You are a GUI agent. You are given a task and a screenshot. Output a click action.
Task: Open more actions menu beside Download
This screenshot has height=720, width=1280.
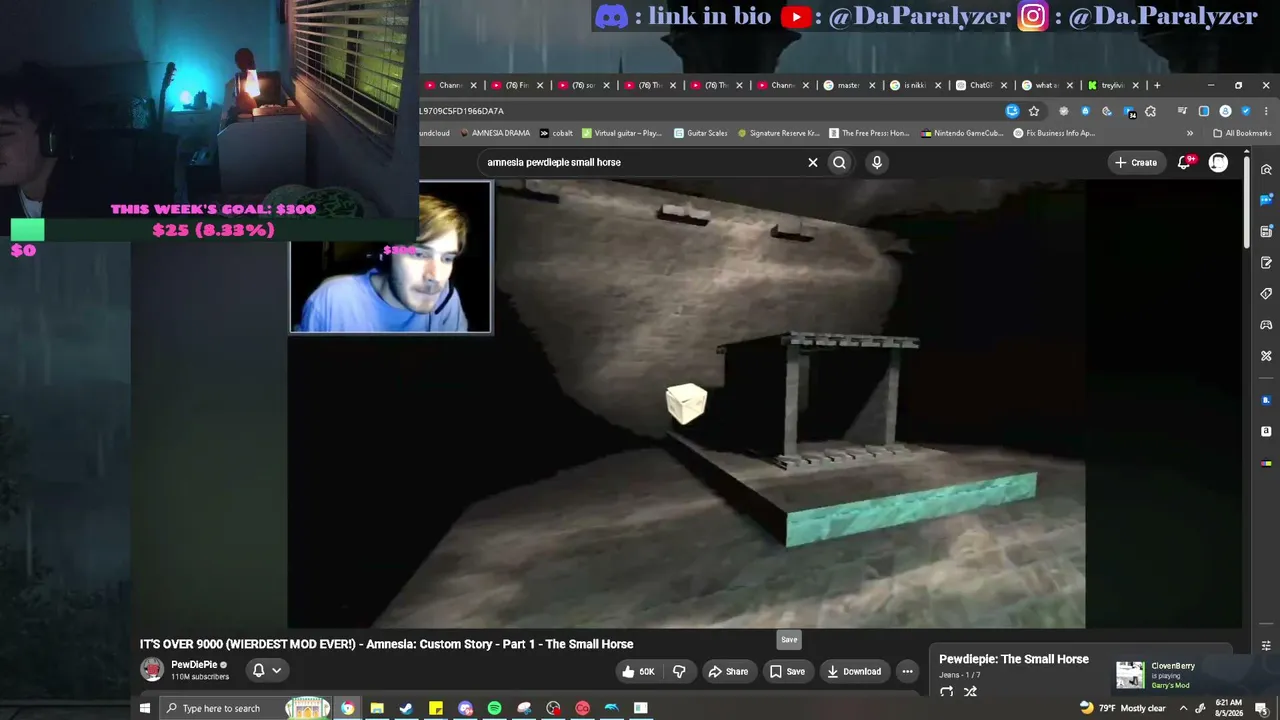pyautogui.click(x=907, y=671)
